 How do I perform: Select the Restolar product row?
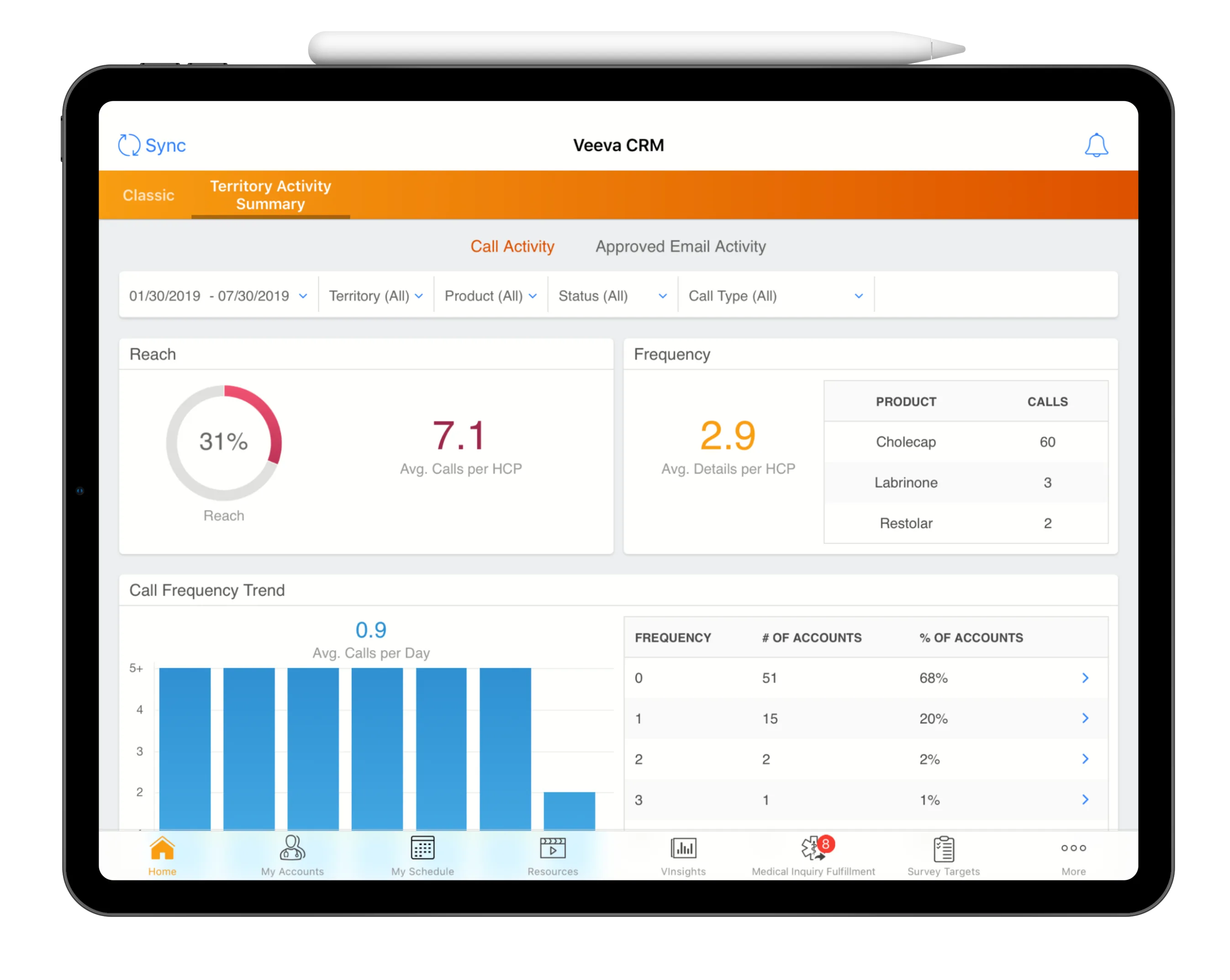[x=966, y=523]
